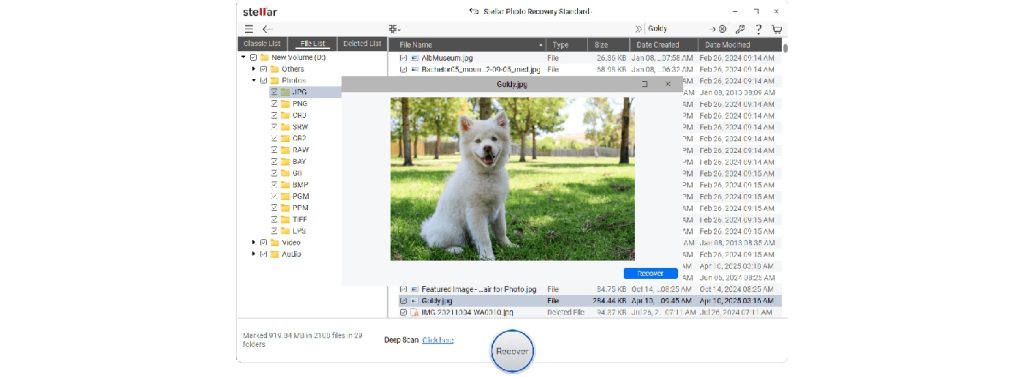Click the AlbMuseum.jpg file icon
This screenshot has width=1024, height=377.
[x=415, y=58]
